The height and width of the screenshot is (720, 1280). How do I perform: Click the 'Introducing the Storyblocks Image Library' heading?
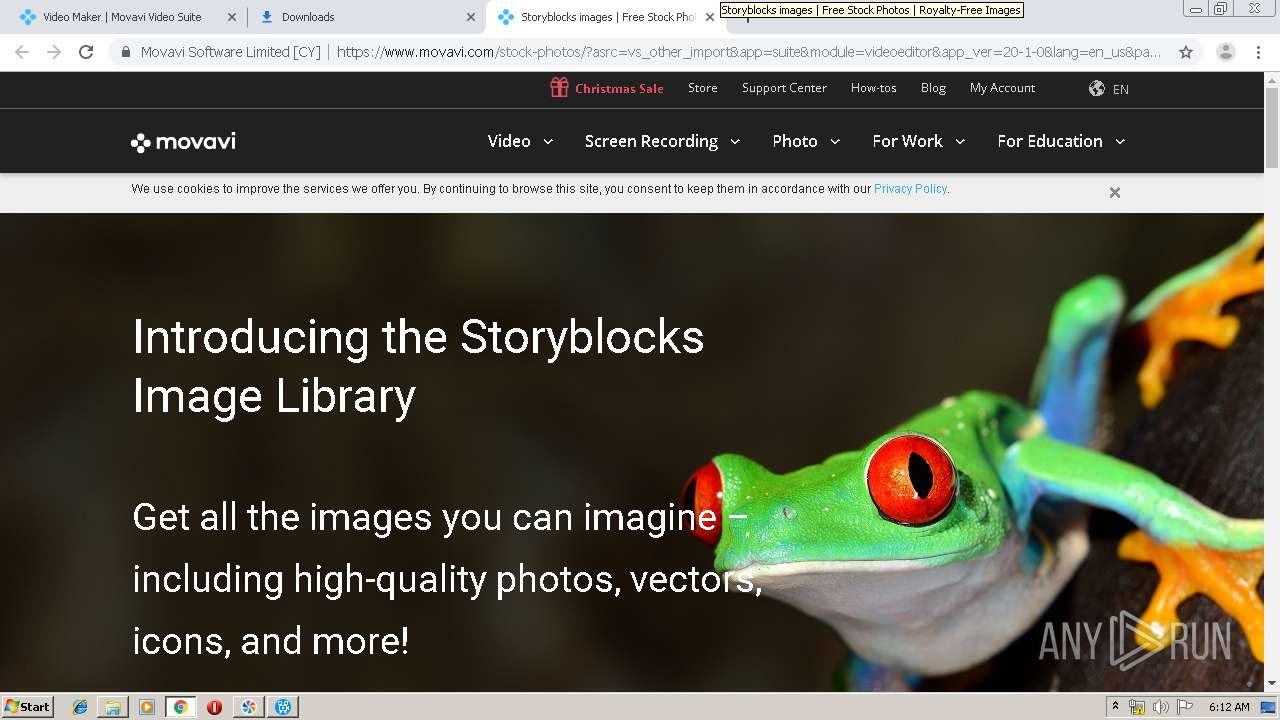pos(418,367)
